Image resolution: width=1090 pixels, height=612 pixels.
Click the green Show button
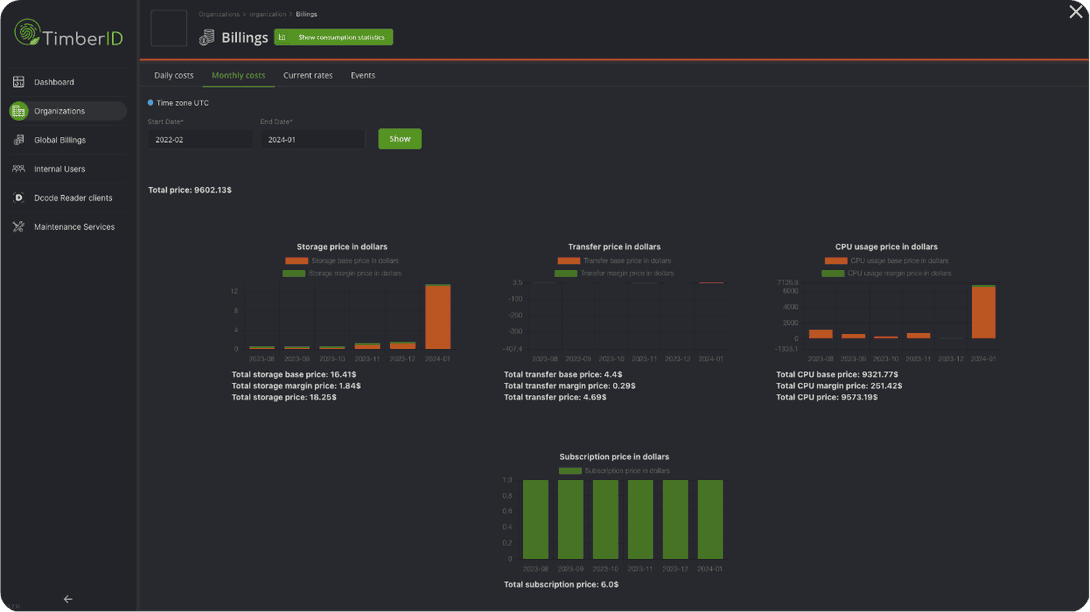point(400,139)
